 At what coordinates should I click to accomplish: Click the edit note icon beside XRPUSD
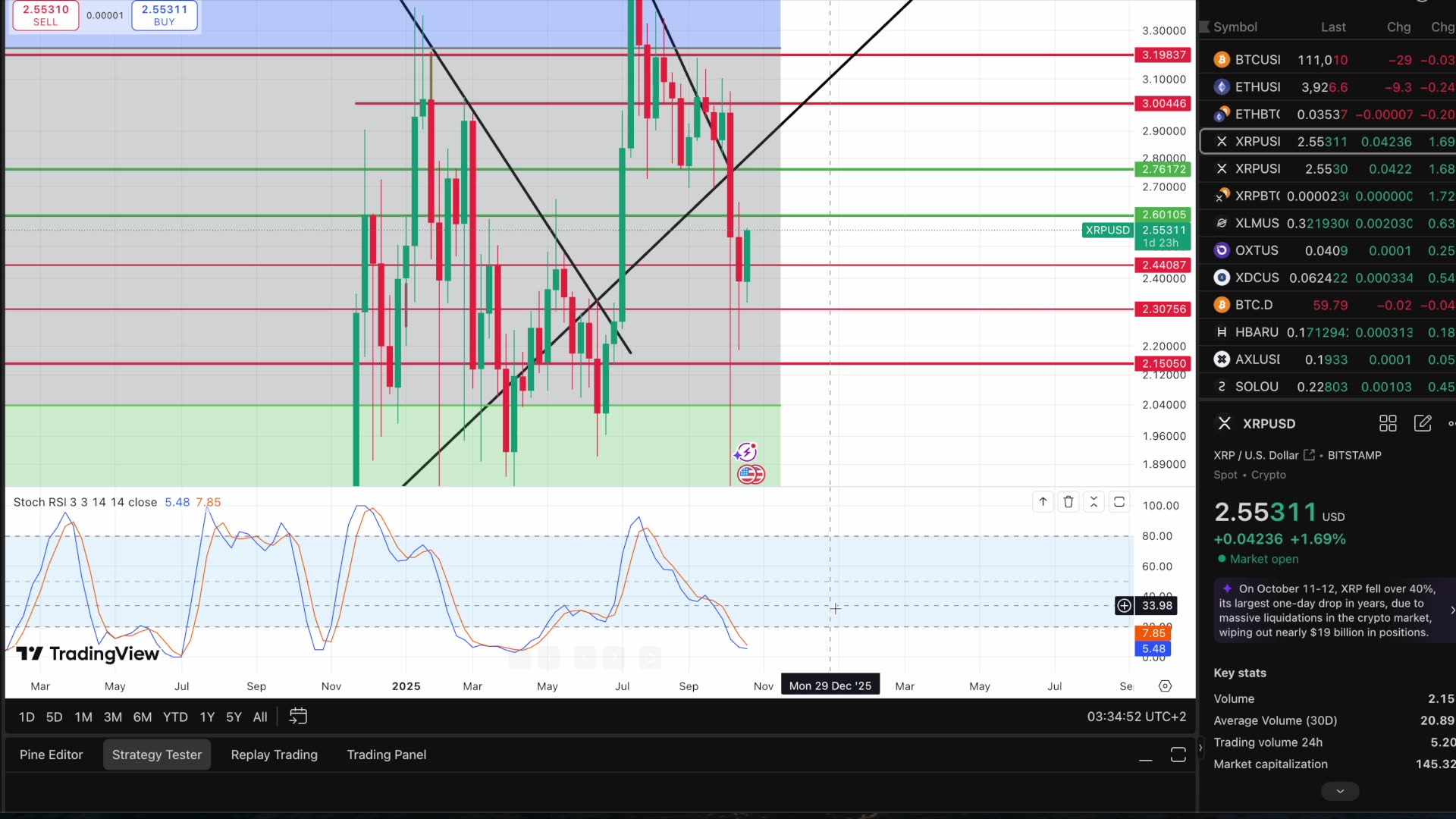[1423, 424]
